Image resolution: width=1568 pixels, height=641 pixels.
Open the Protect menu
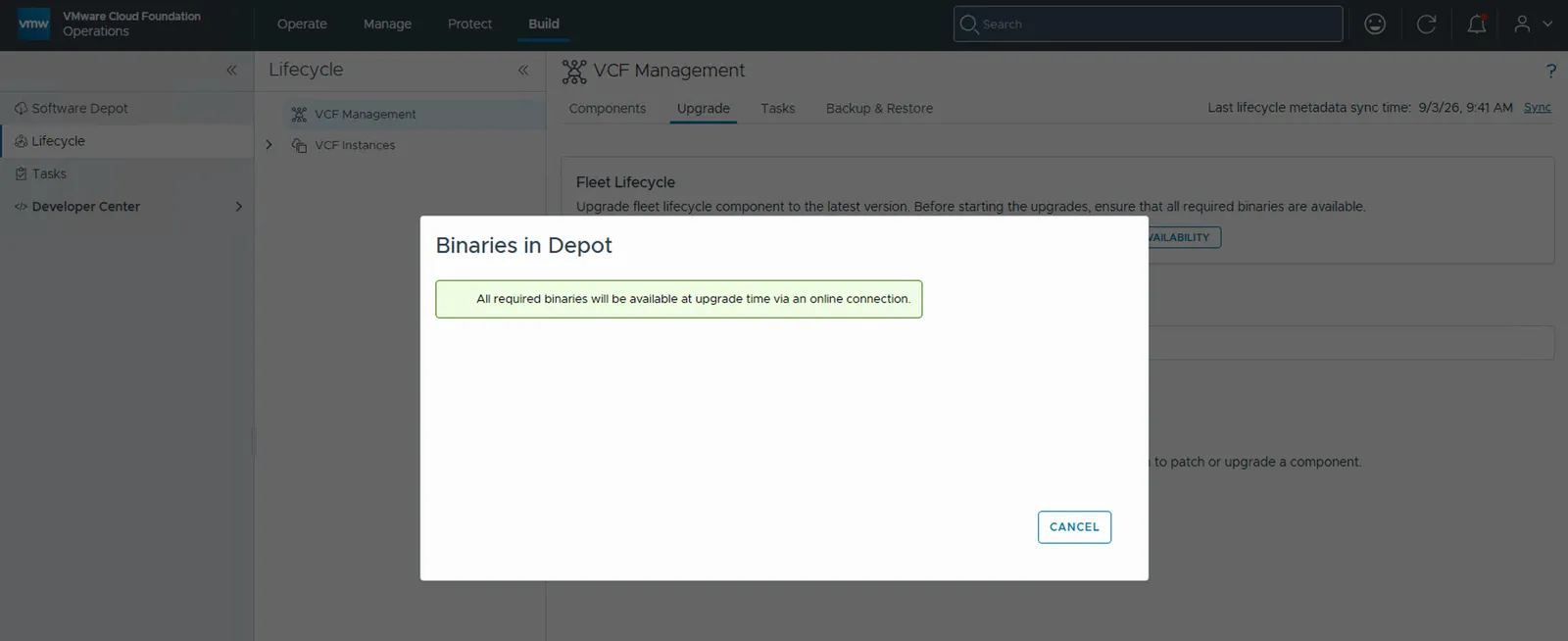(469, 24)
